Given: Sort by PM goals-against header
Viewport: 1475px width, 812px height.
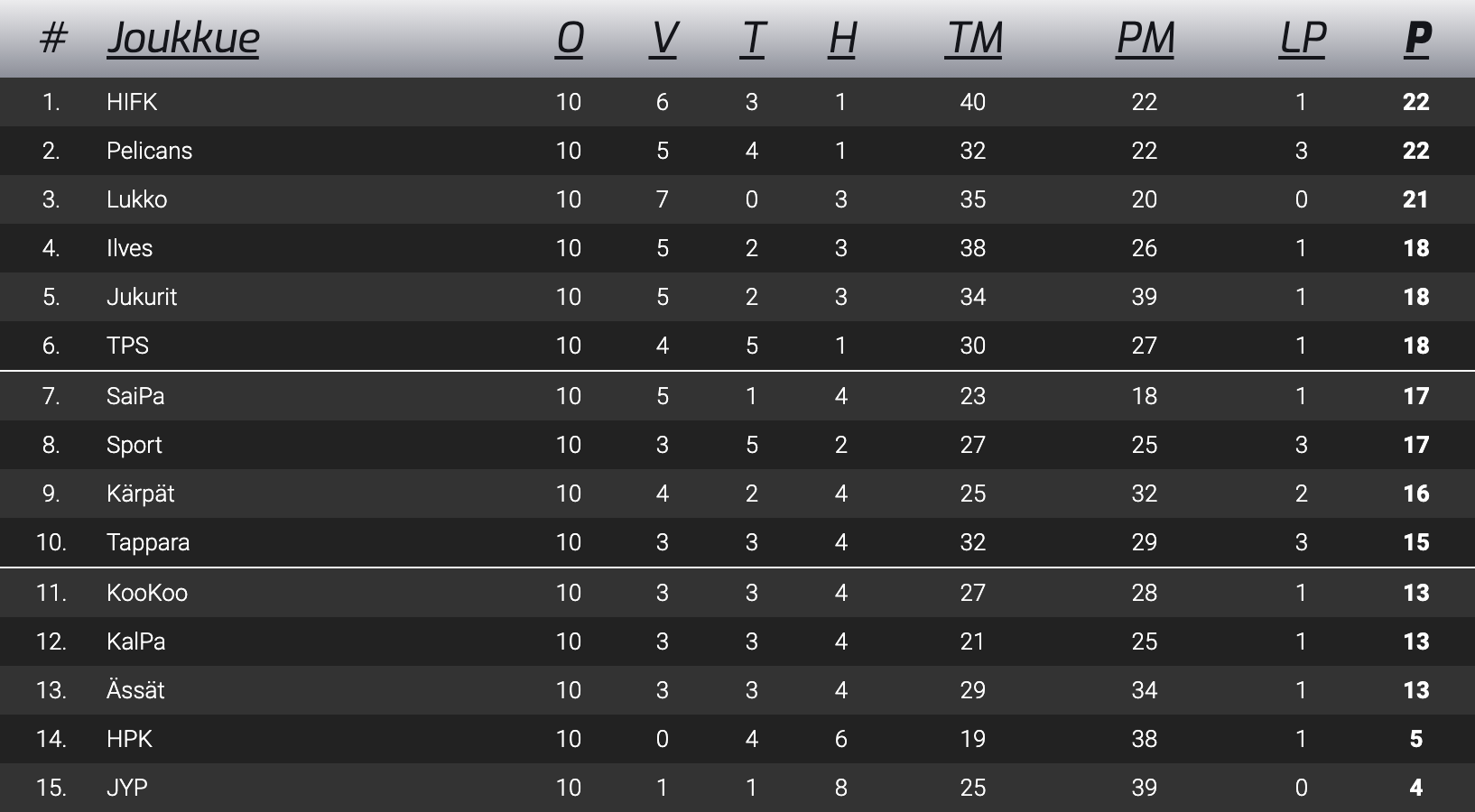Looking at the screenshot, I should 1145,38.
